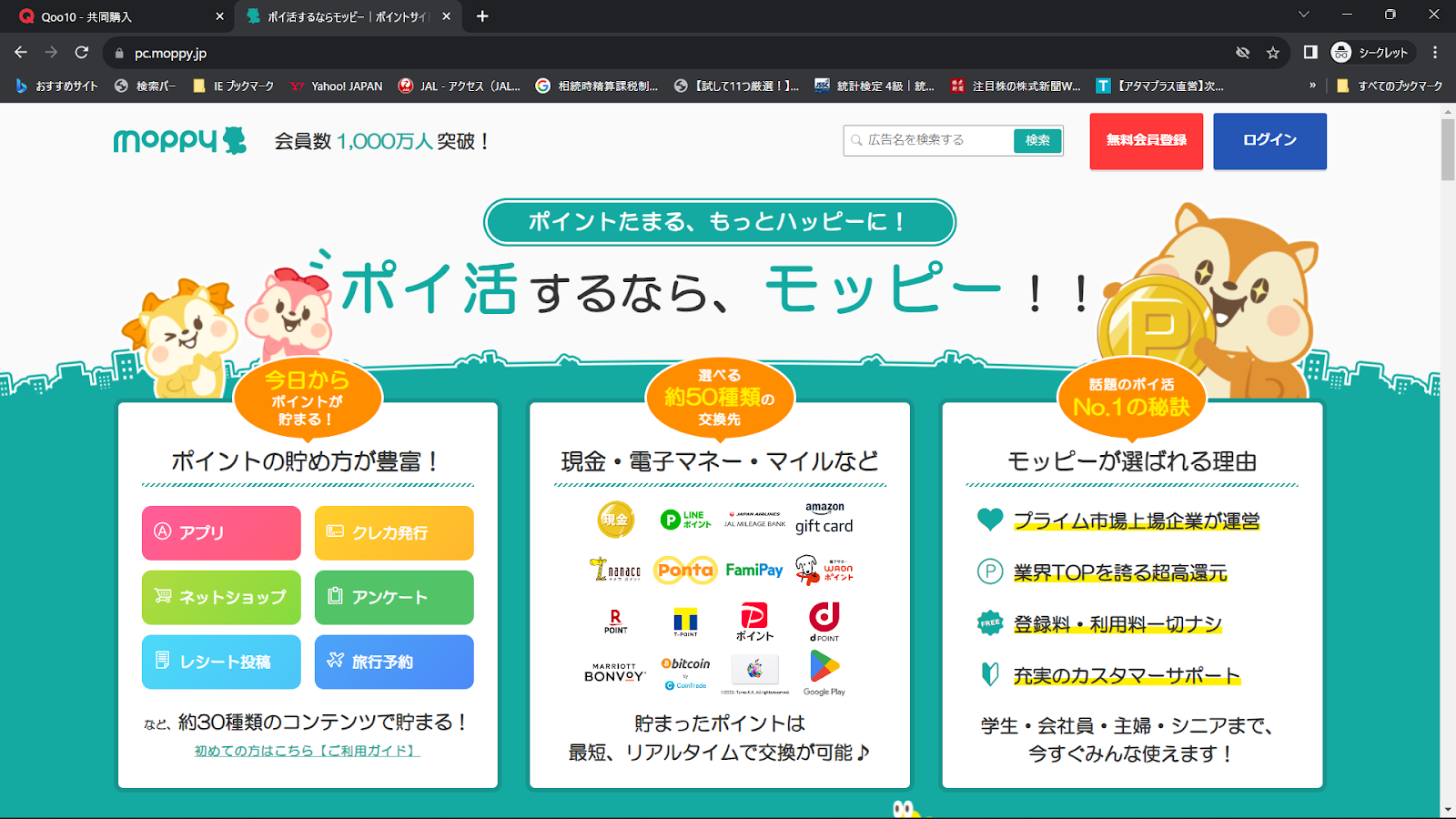Click the green 検索 button
Viewport: 1456px width, 819px height.
pyautogui.click(x=1037, y=140)
